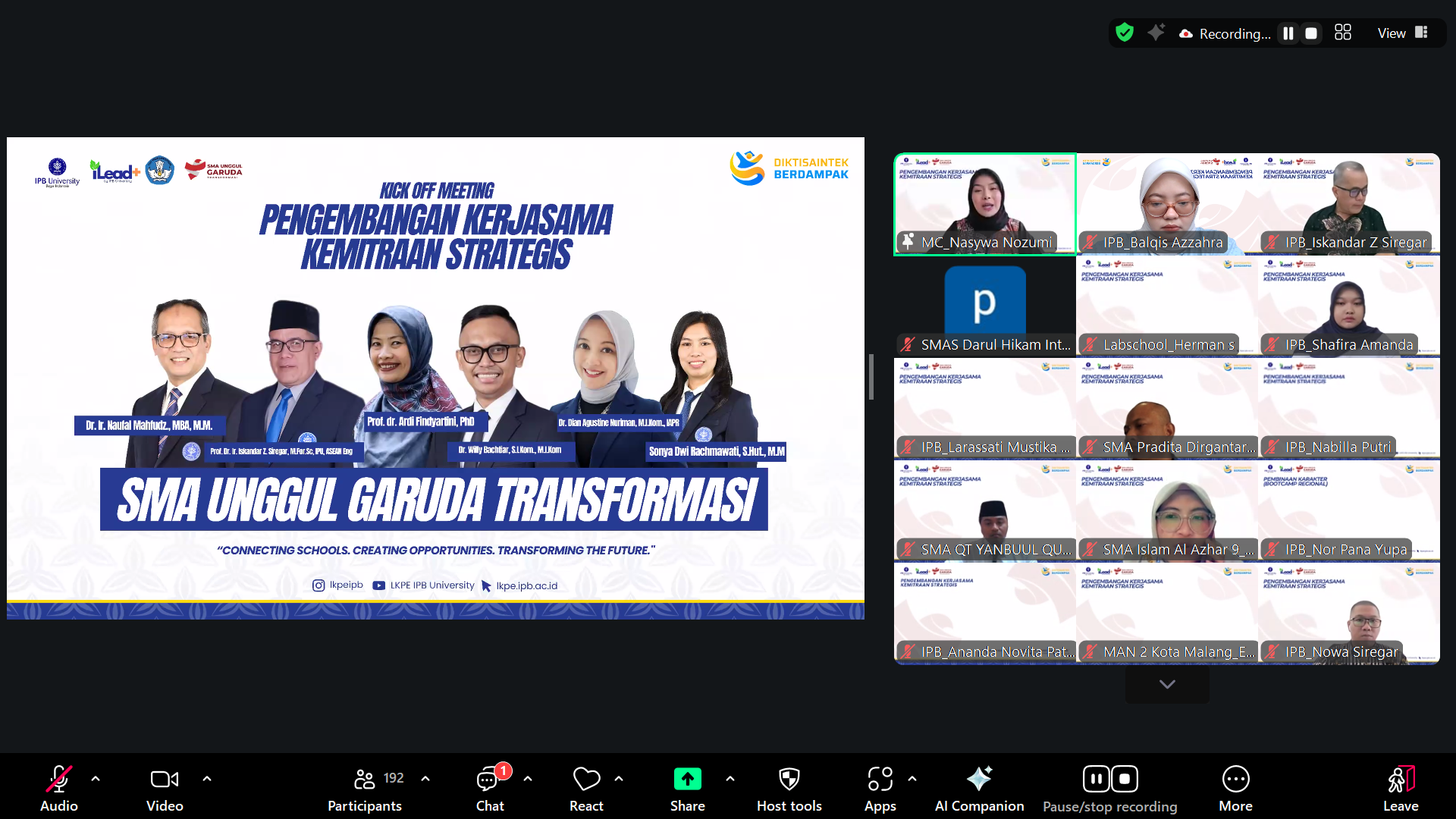Expand audio options arrow beside Audio
Viewport: 1456px width, 819px height.
tap(96, 779)
